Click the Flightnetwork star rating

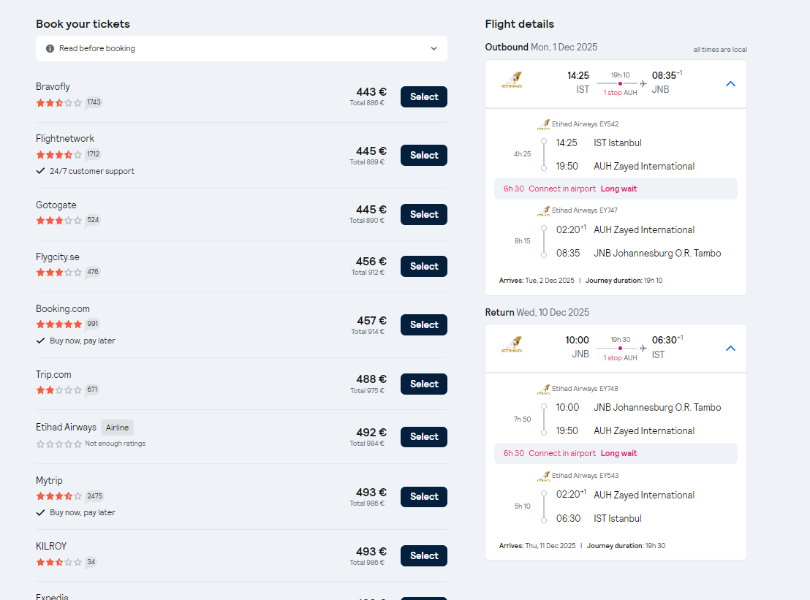59,155
